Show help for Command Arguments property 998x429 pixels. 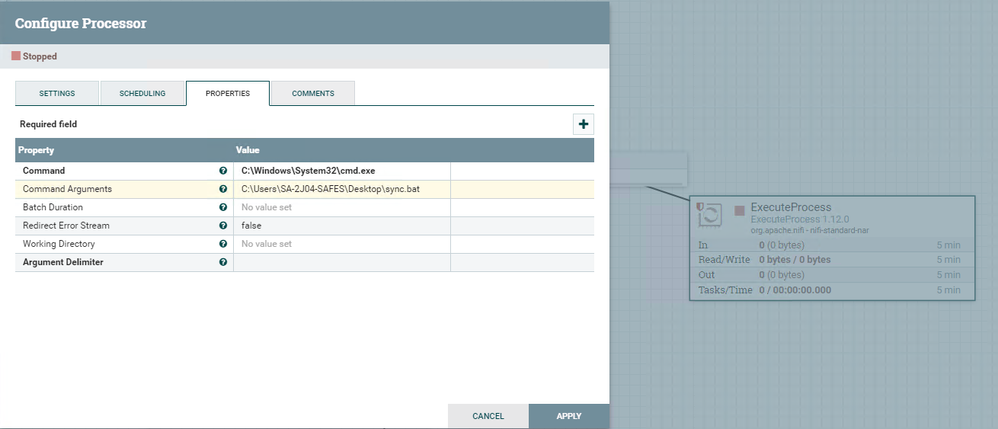point(223,189)
